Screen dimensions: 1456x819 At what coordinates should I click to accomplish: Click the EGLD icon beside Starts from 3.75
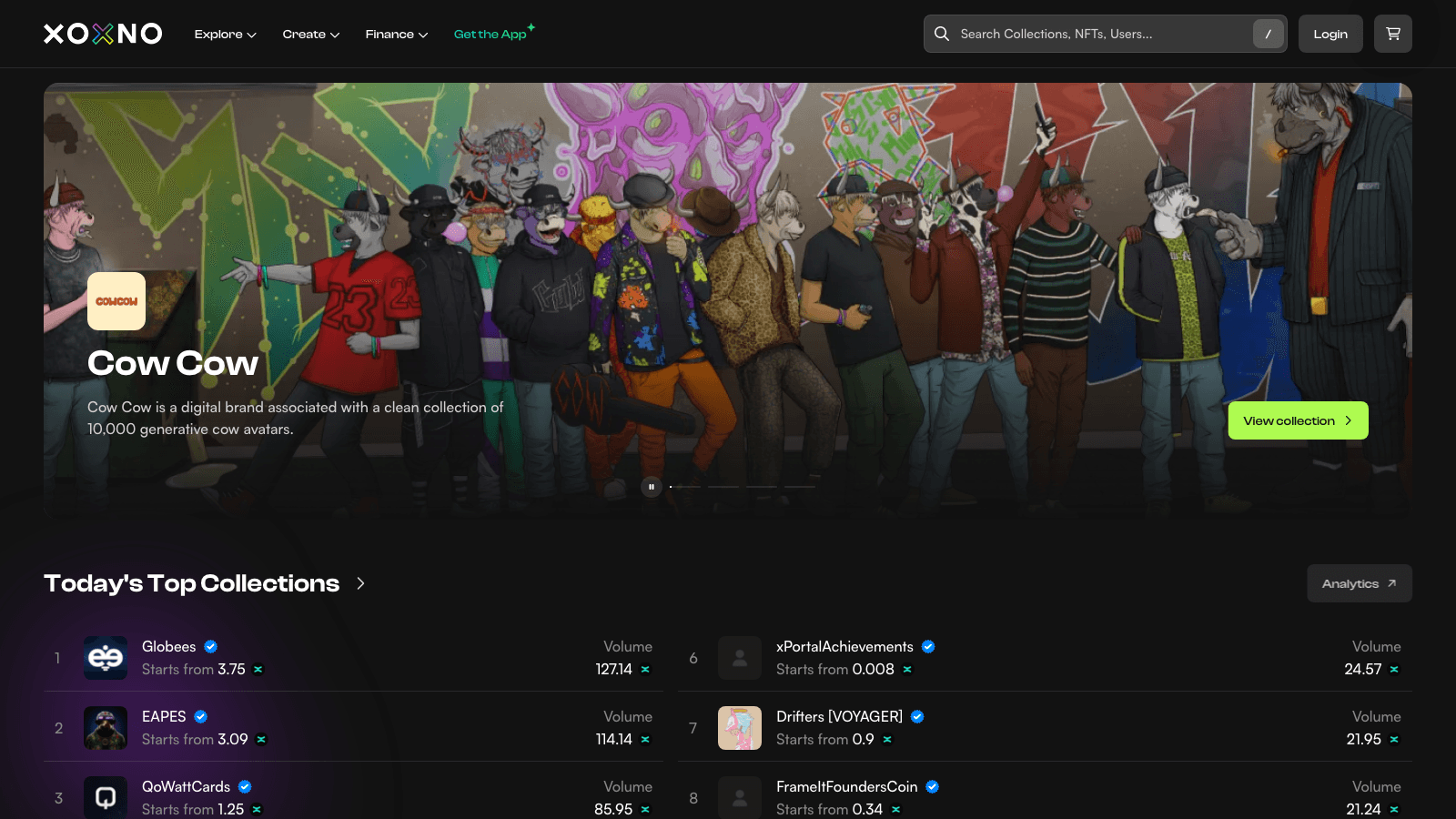pos(258,669)
